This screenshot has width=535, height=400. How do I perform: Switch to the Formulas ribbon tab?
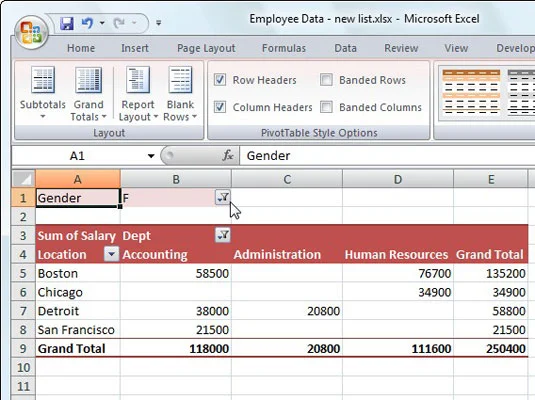pos(284,48)
